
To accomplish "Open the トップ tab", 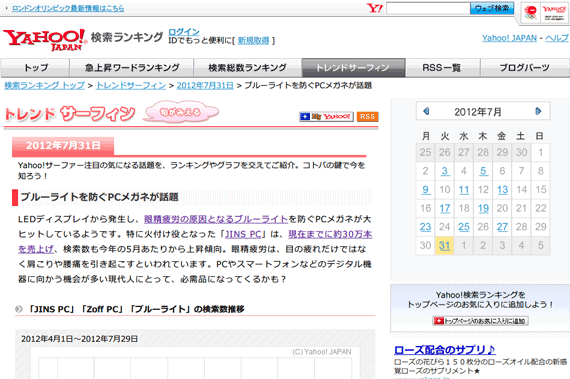I will coord(35,68).
